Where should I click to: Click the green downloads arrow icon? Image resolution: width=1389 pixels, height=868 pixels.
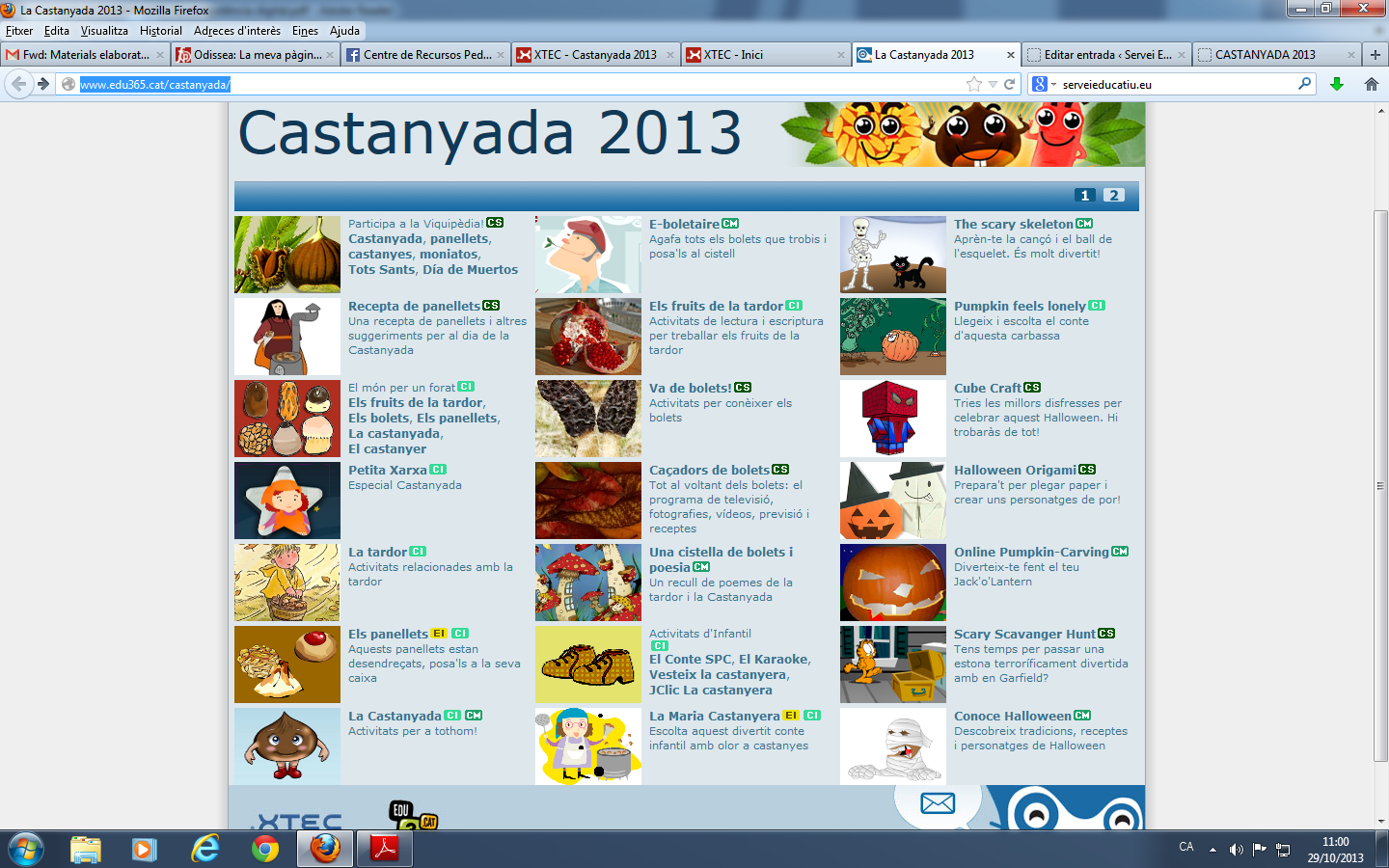click(1337, 85)
